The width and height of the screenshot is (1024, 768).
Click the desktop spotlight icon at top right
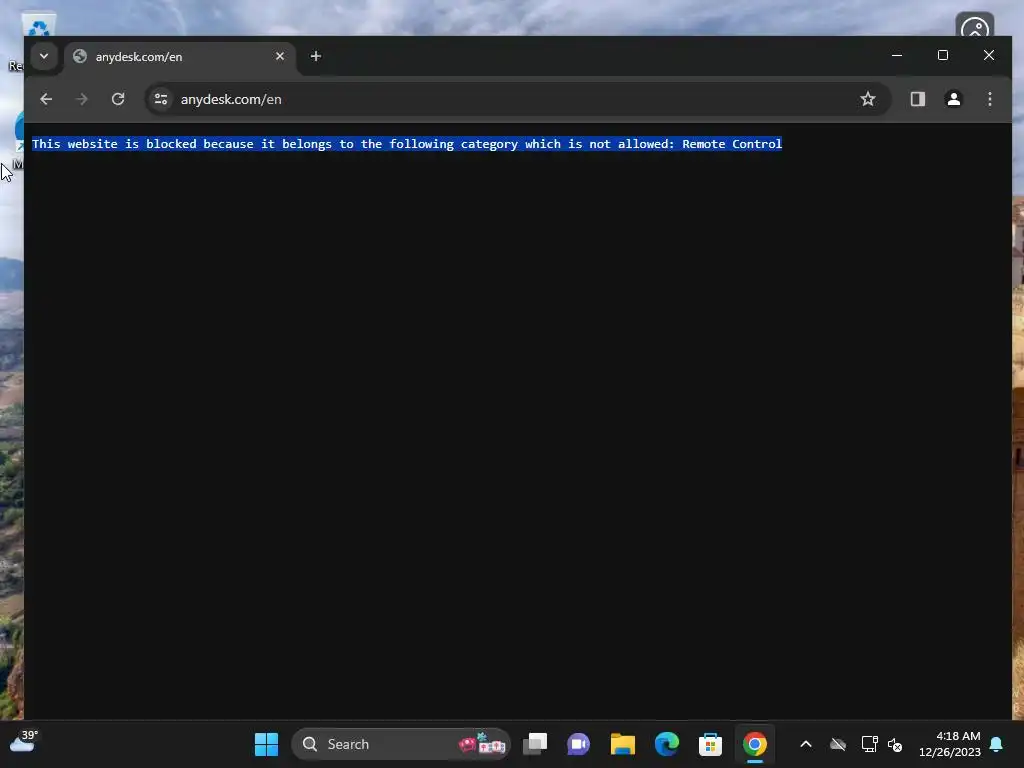974,25
